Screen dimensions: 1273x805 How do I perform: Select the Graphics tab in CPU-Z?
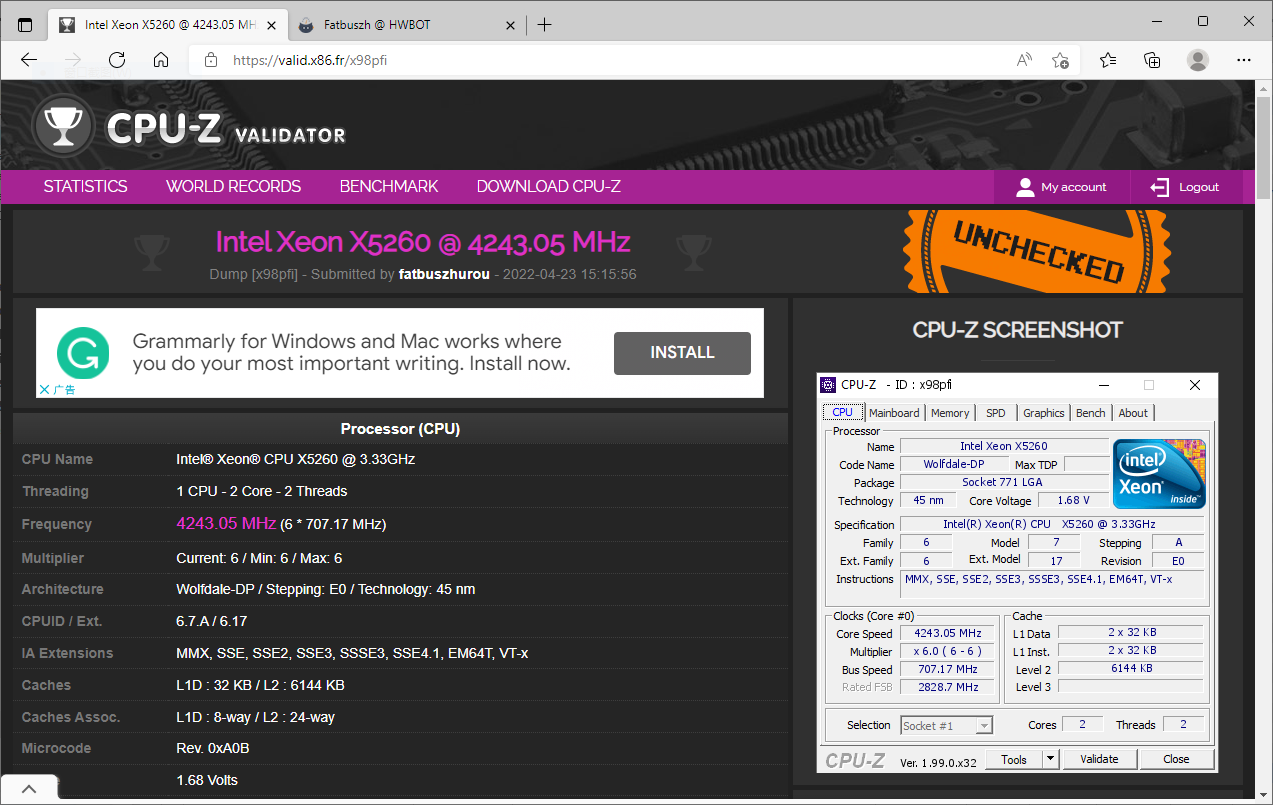click(1044, 413)
